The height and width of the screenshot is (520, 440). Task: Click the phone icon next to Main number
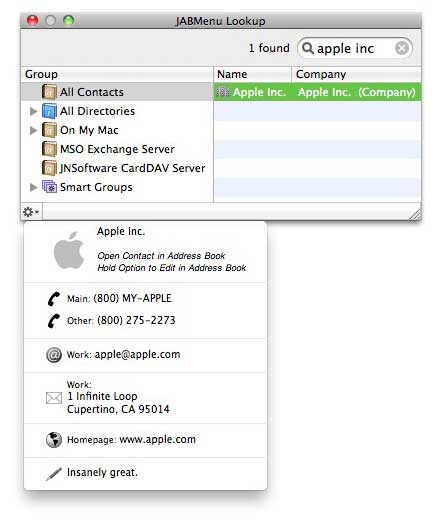[x=53, y=299]
